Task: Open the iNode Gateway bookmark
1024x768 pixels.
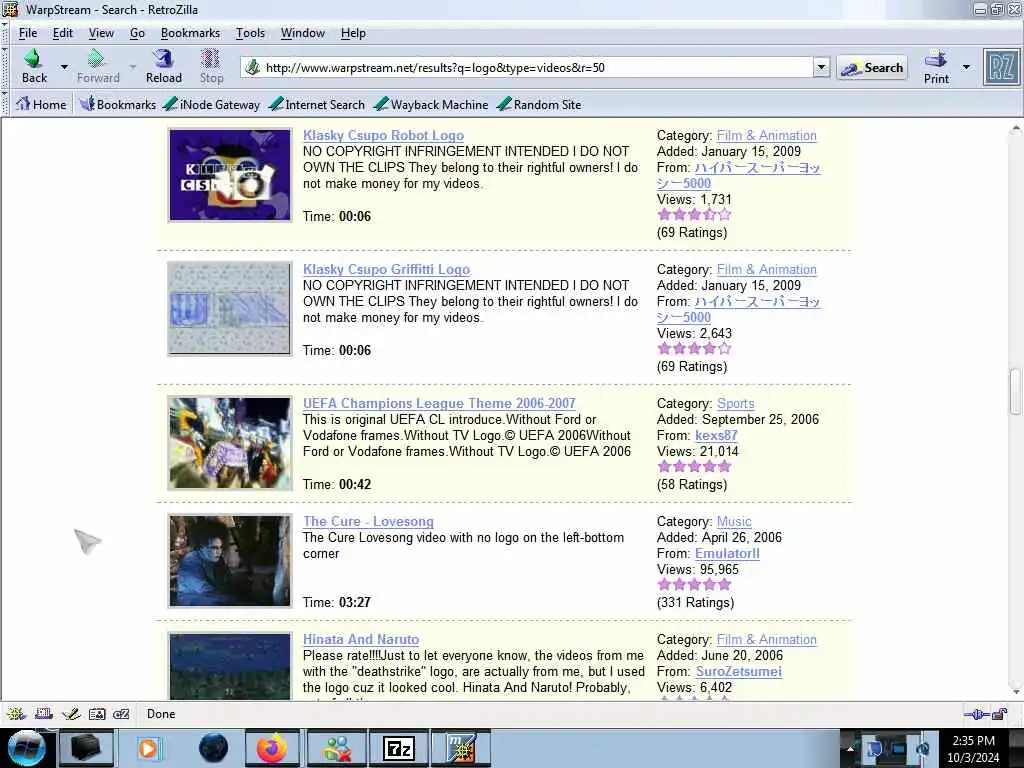Action: 212,104
